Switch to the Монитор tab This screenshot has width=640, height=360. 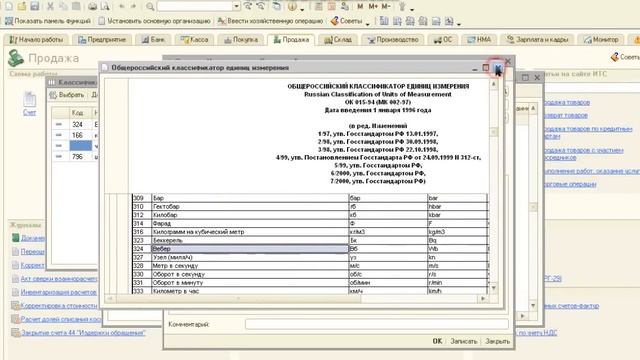pyautogui.click(x=601, y=40)
